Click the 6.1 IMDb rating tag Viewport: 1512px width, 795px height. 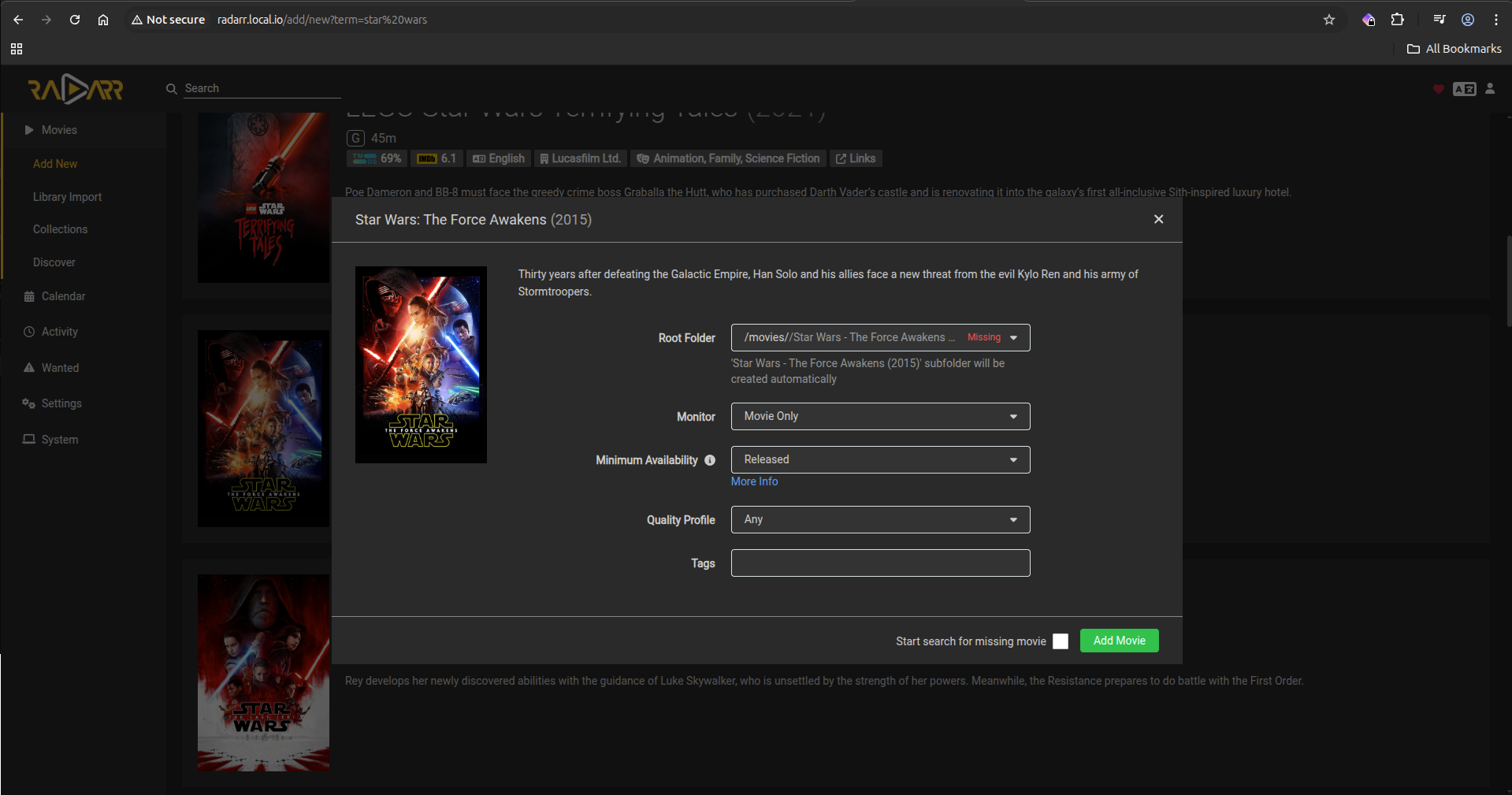436,158
